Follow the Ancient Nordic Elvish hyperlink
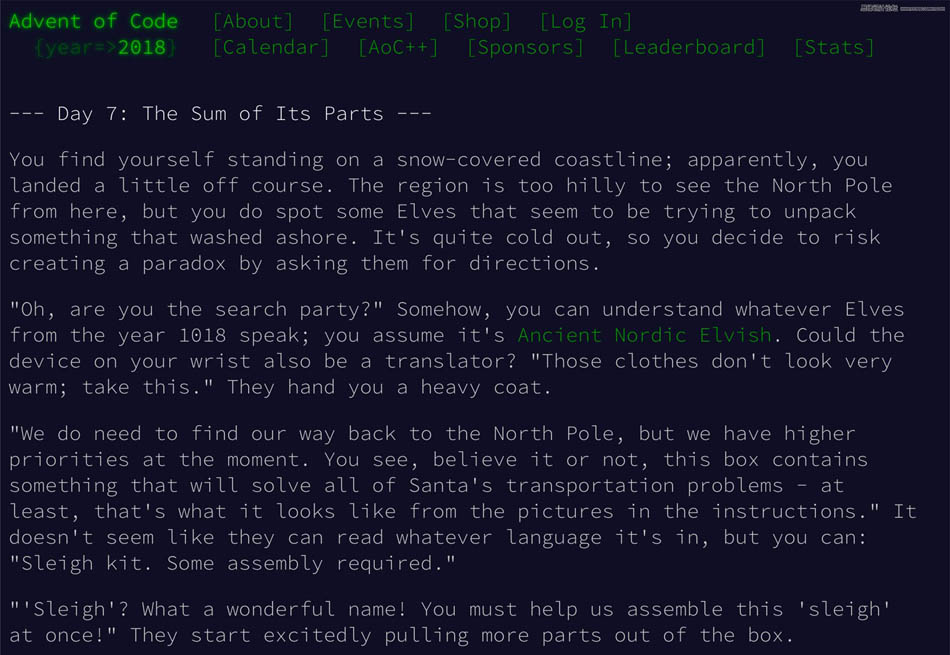 click(645, 335)
